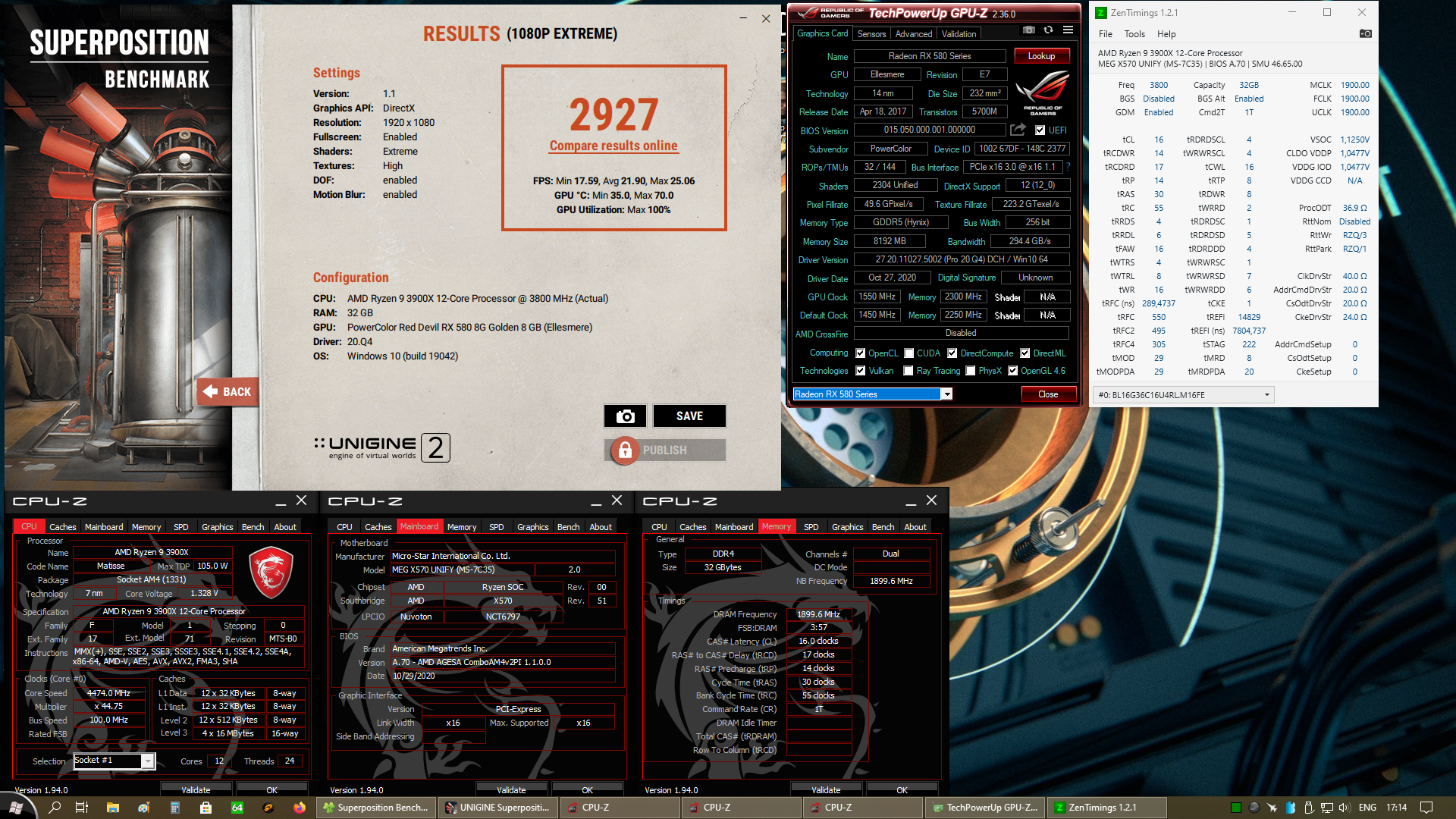Open the BL16G36C16U4RL memory module dropdown
1456x819 pixels.
pyautogui.click(x=1266, y=395)
